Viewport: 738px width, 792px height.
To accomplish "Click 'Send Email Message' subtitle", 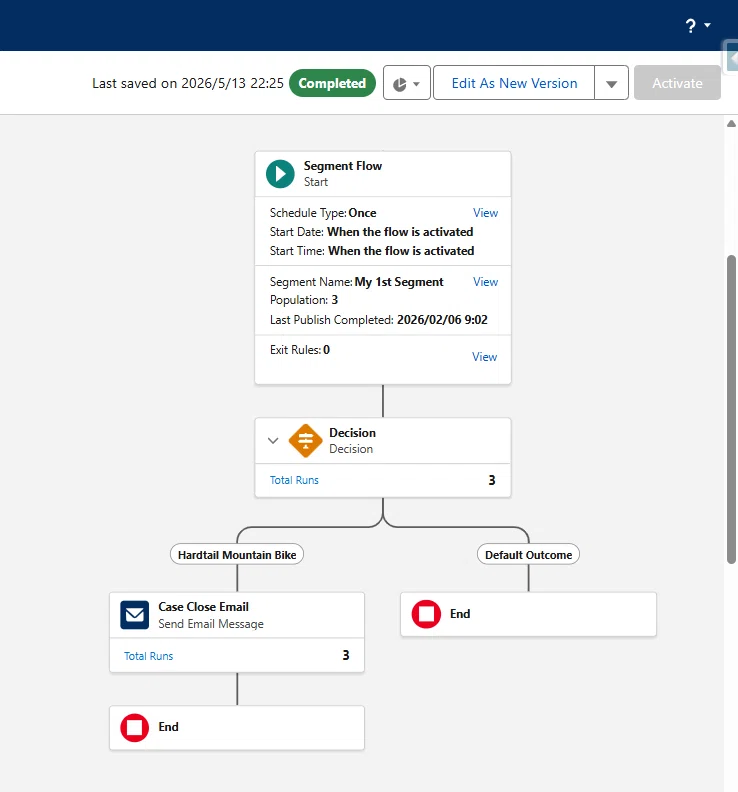I will pos(211,624).
